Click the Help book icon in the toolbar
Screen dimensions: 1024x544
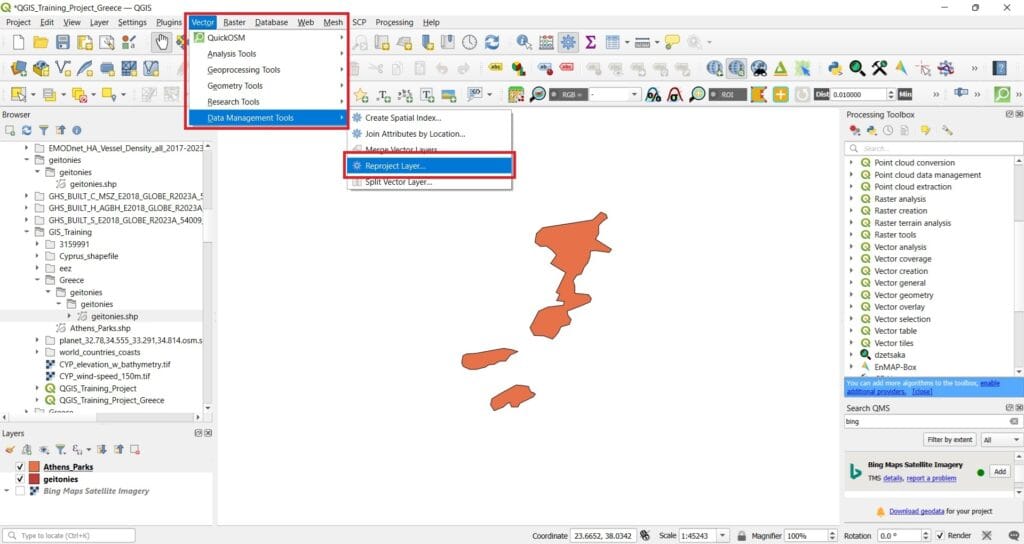point(999,68)
